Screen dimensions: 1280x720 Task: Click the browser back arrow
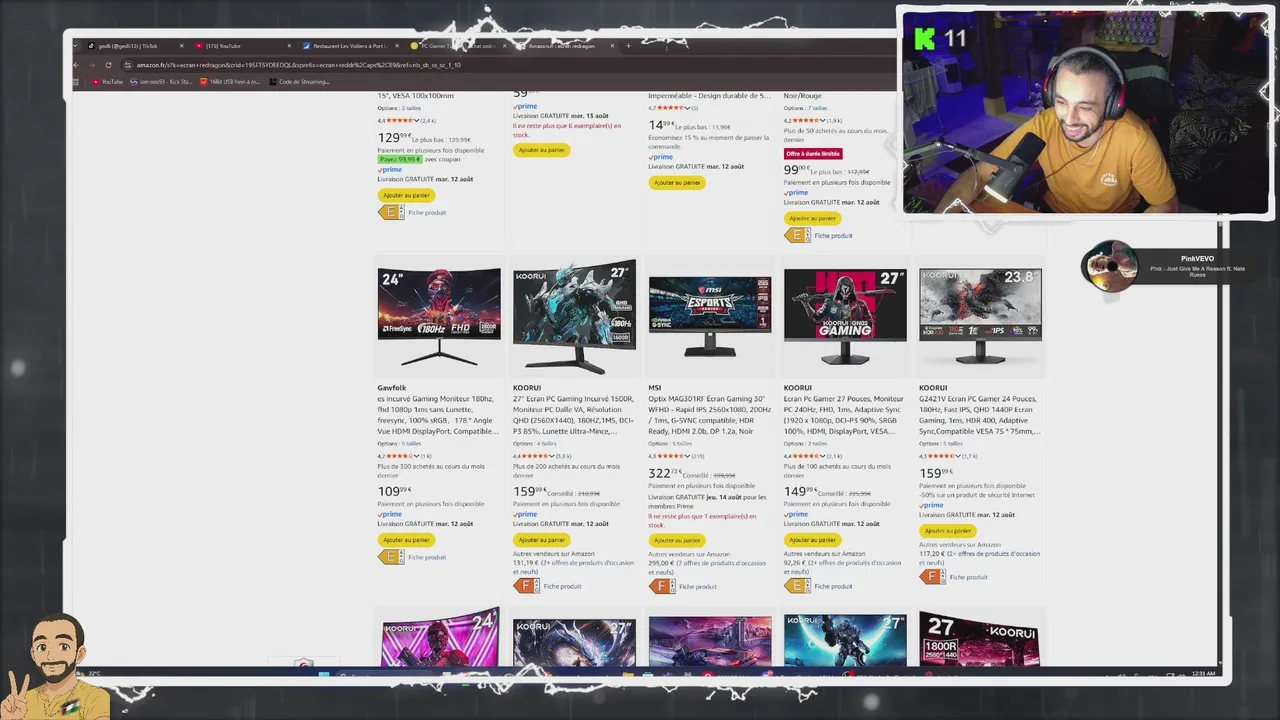point(78,65)
